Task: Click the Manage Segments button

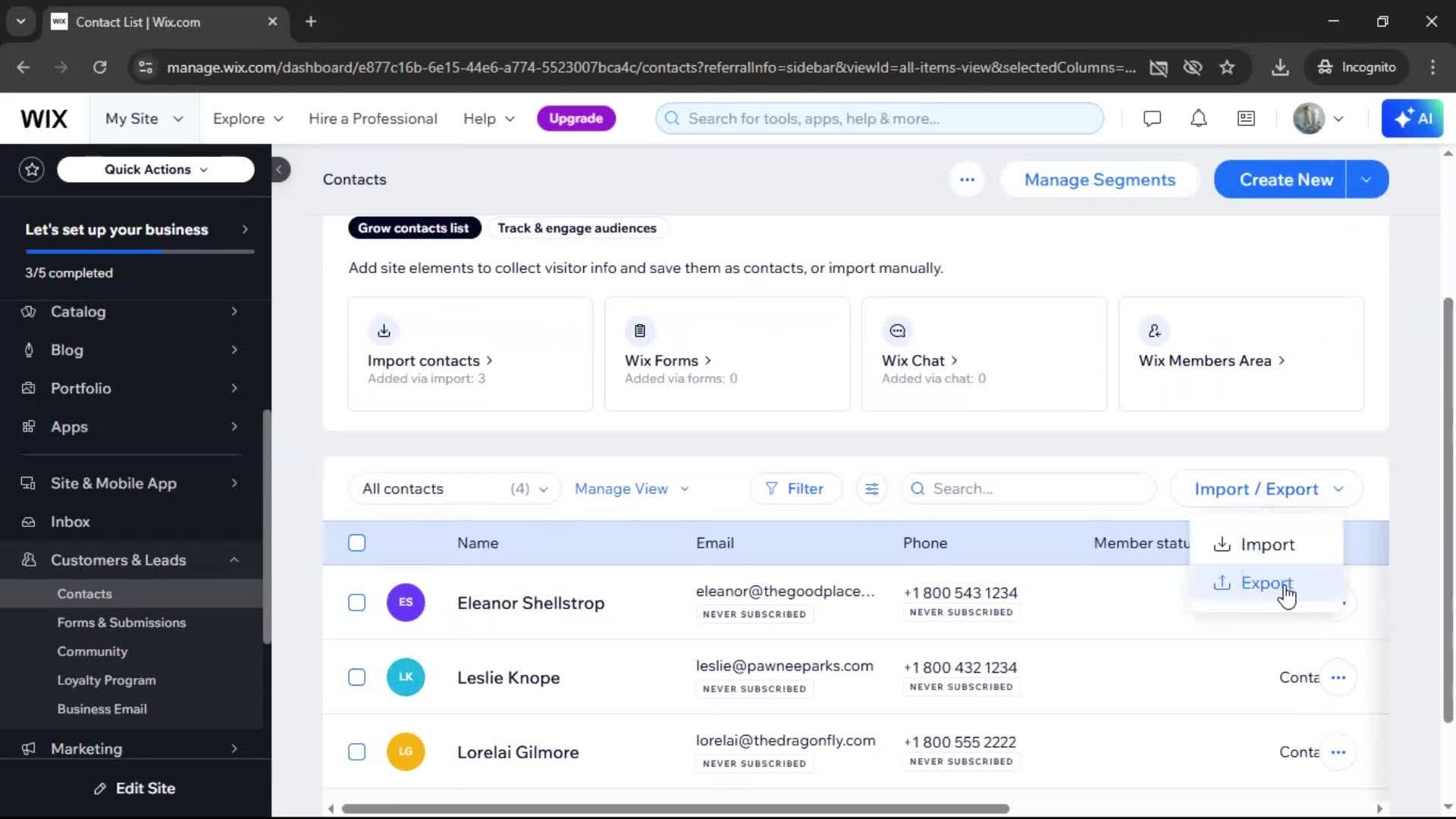Action: (1100, 180)
